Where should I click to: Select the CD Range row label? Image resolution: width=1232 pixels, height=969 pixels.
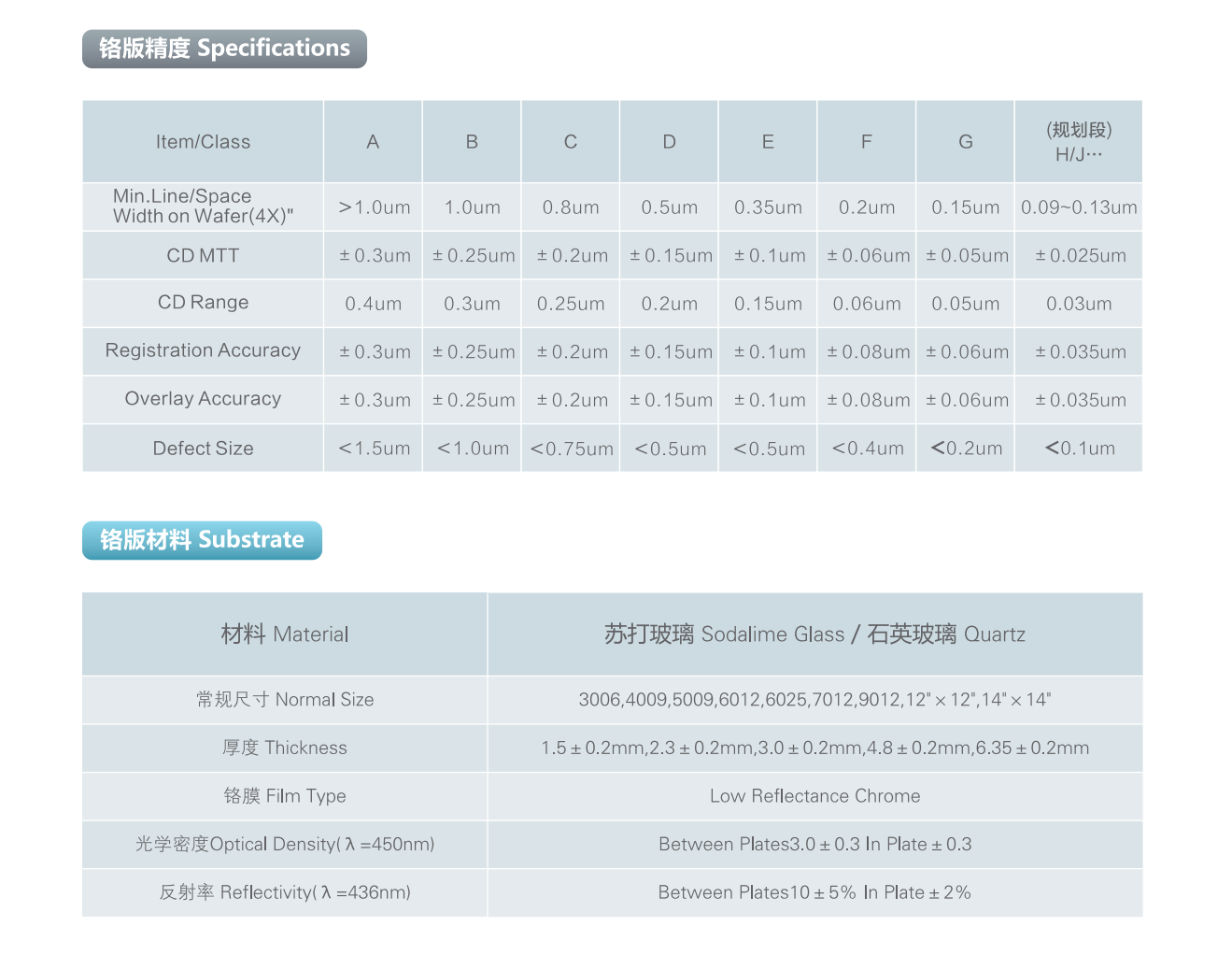pyautogui.click(x=203, y=303)
